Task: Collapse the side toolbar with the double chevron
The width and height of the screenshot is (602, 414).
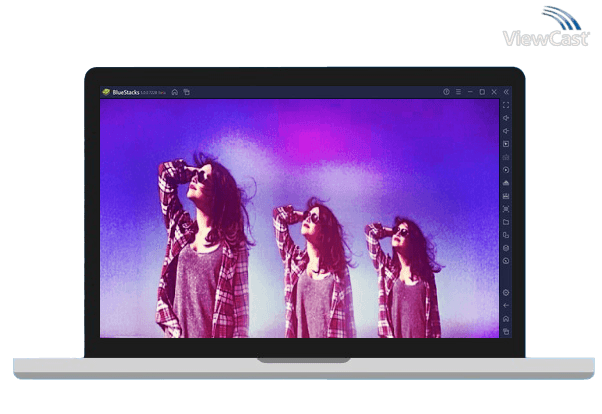Action: [x=506, y=92]
